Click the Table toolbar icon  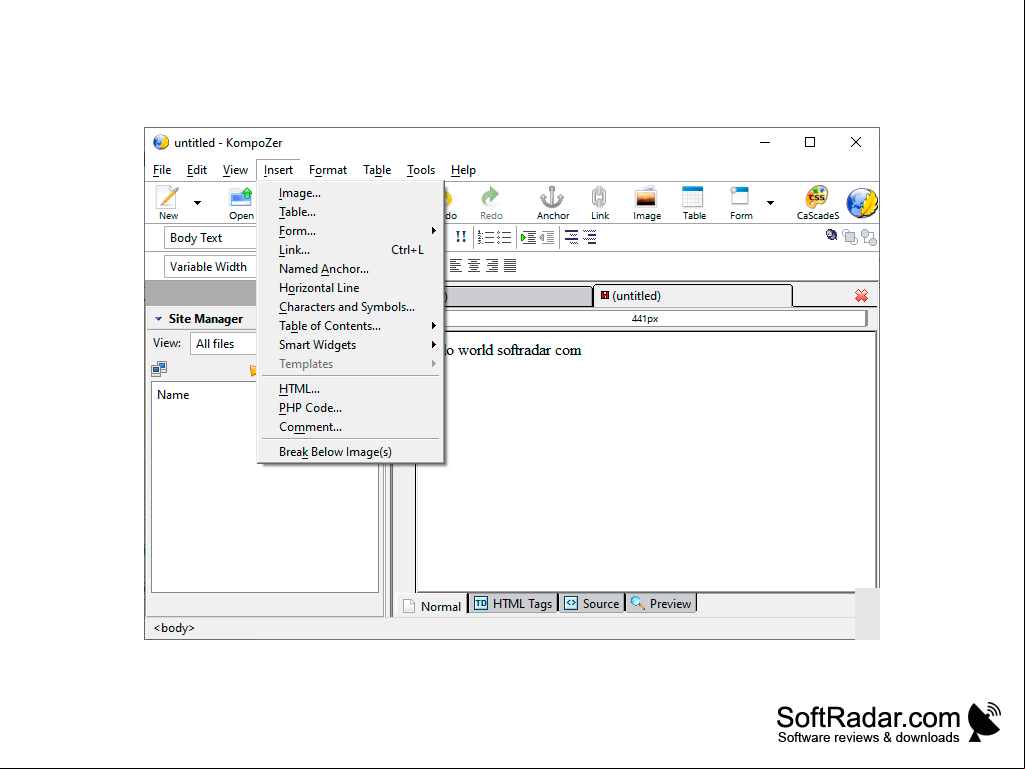coord(693,197)
